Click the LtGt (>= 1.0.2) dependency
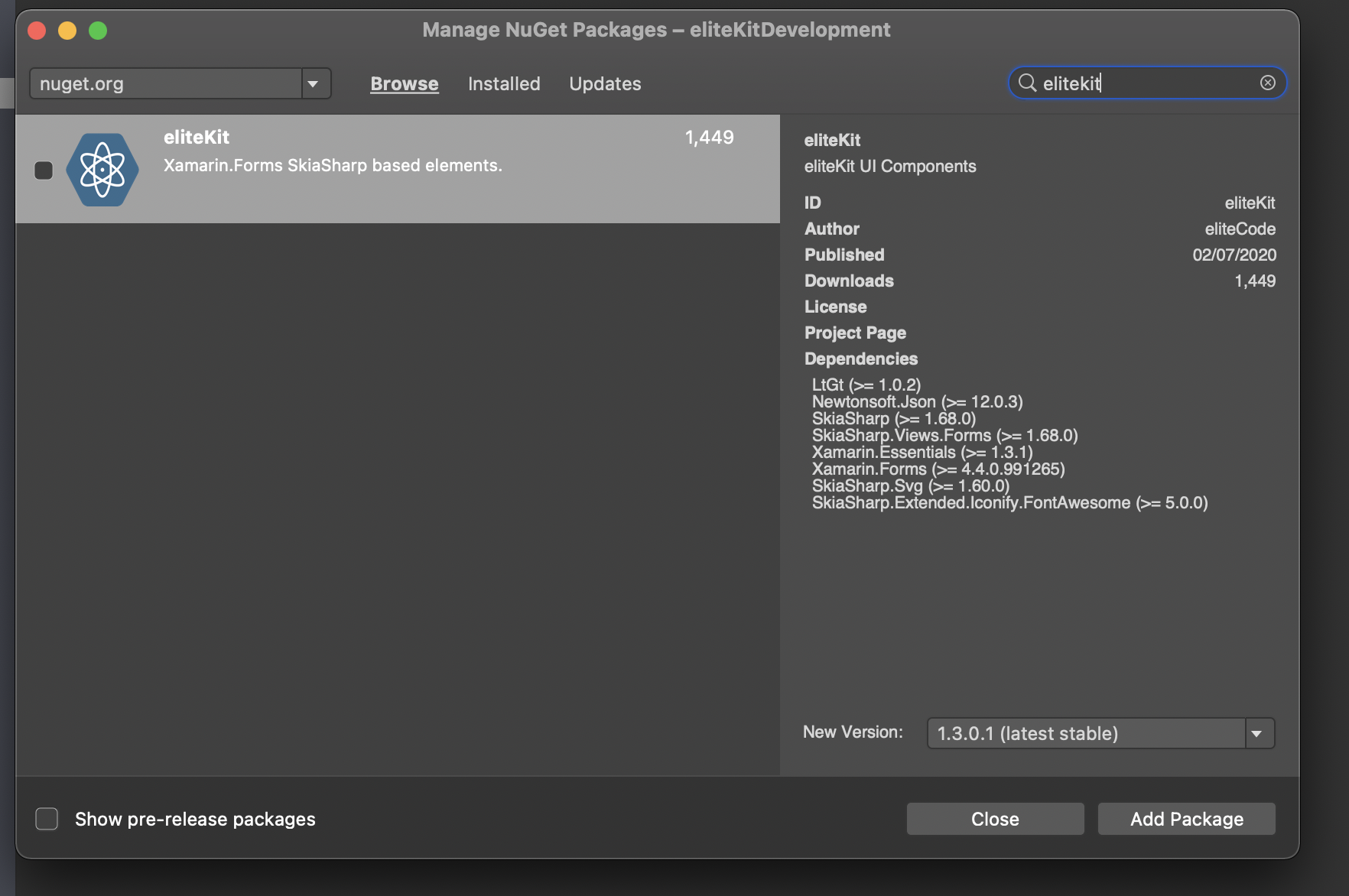This screenshot has width=1349, height=896. coord(866,385)
